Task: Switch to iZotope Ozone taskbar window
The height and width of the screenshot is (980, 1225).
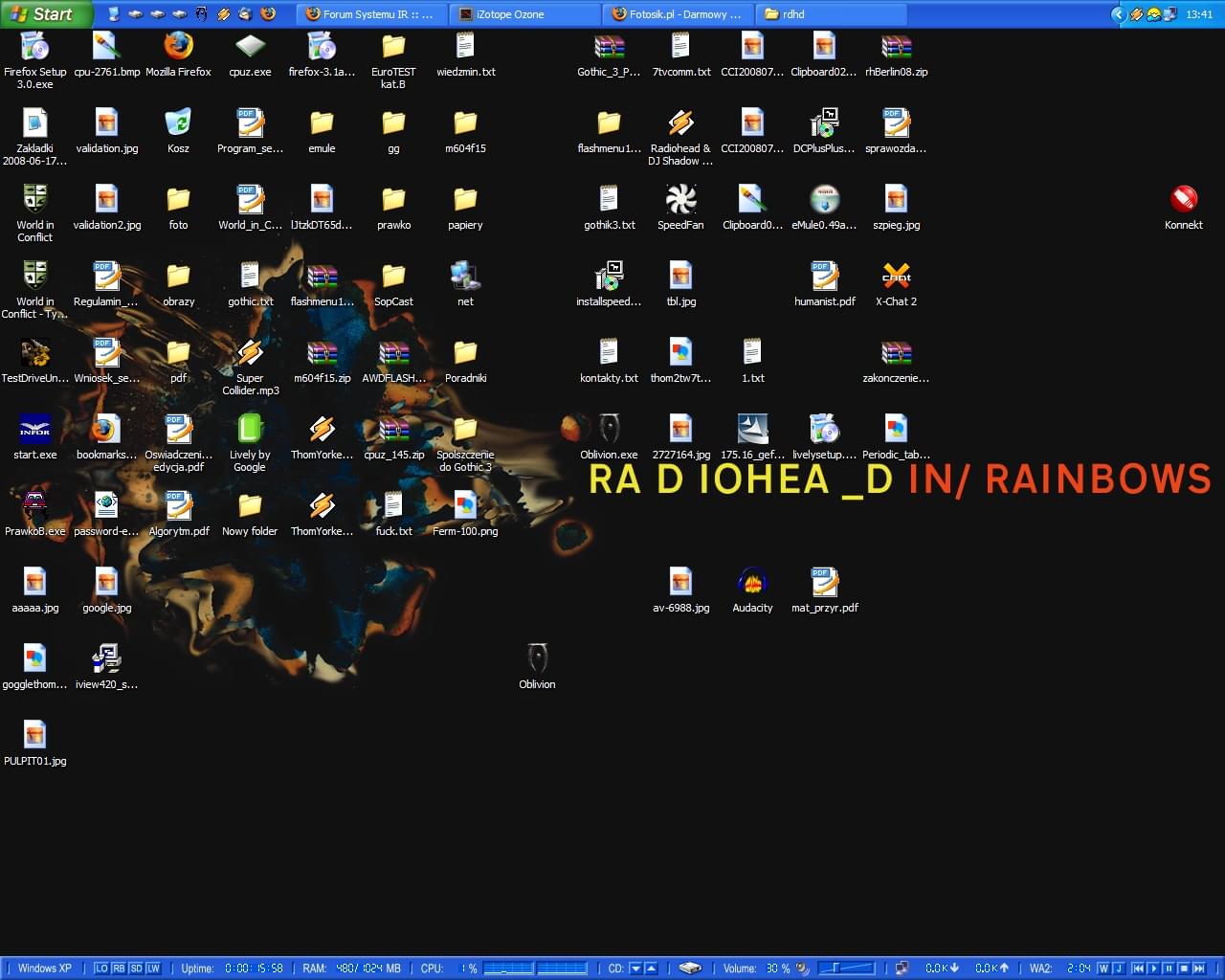Action: pos(523,14)
